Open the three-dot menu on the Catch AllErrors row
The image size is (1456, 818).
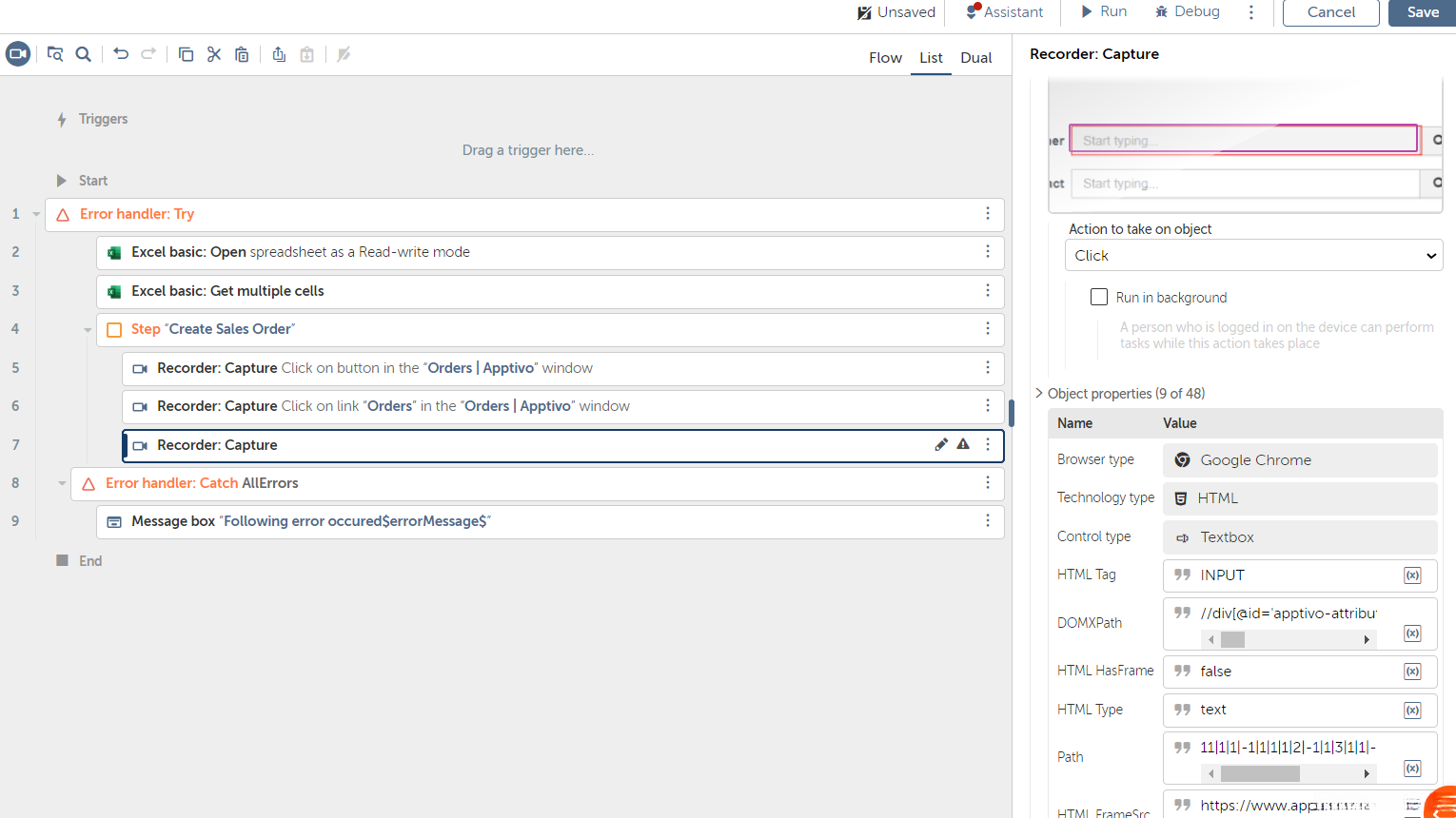click(x=988, y=483)
